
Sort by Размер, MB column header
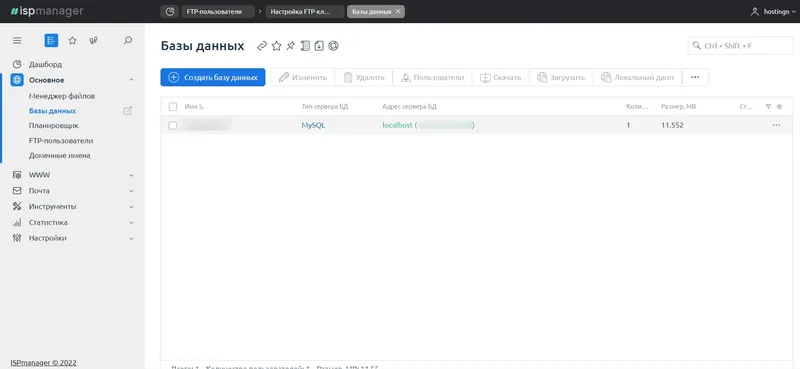pyautogui.click(x=678, y=107)
